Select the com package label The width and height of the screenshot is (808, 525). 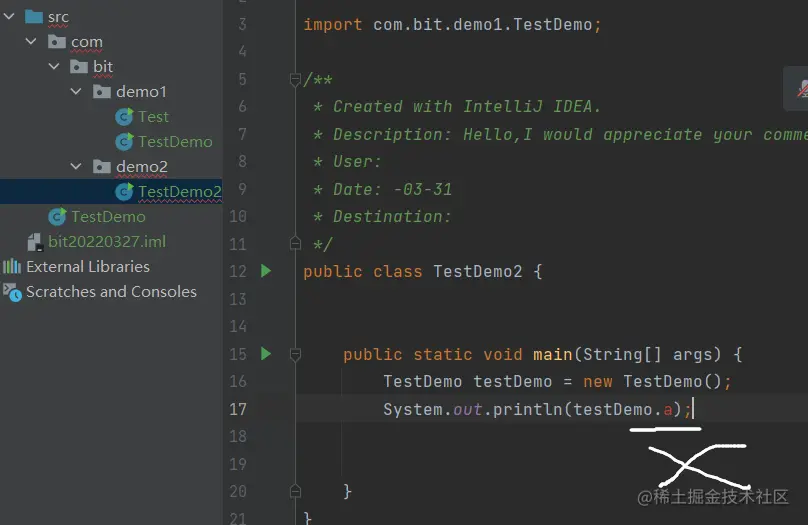coord(87,42)
